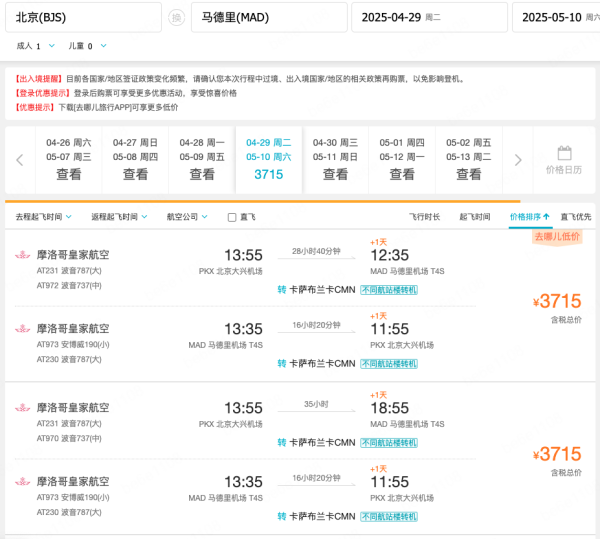Image resolution: width=600 pixels, height=539 pixels.
Task: Open 去程起飞时间 filter dropdown
Action: point(43,217)
